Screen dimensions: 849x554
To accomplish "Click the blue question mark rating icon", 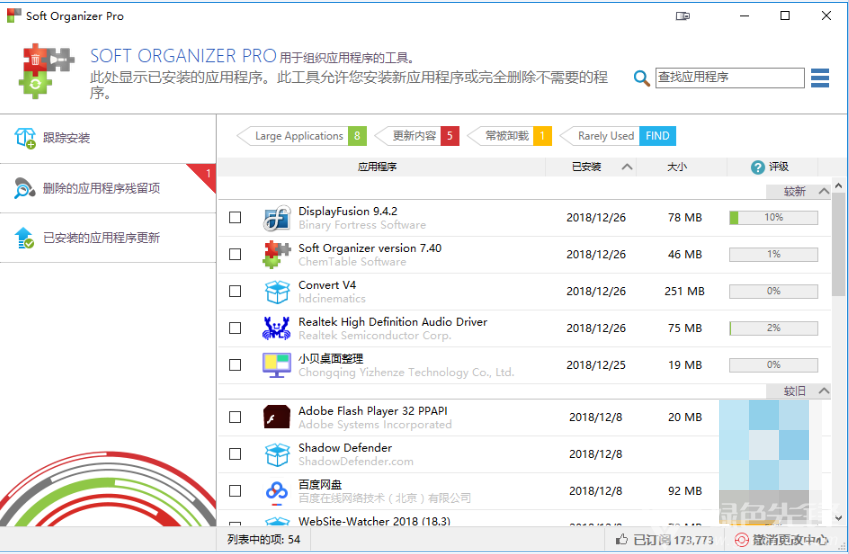I will 757,167.
